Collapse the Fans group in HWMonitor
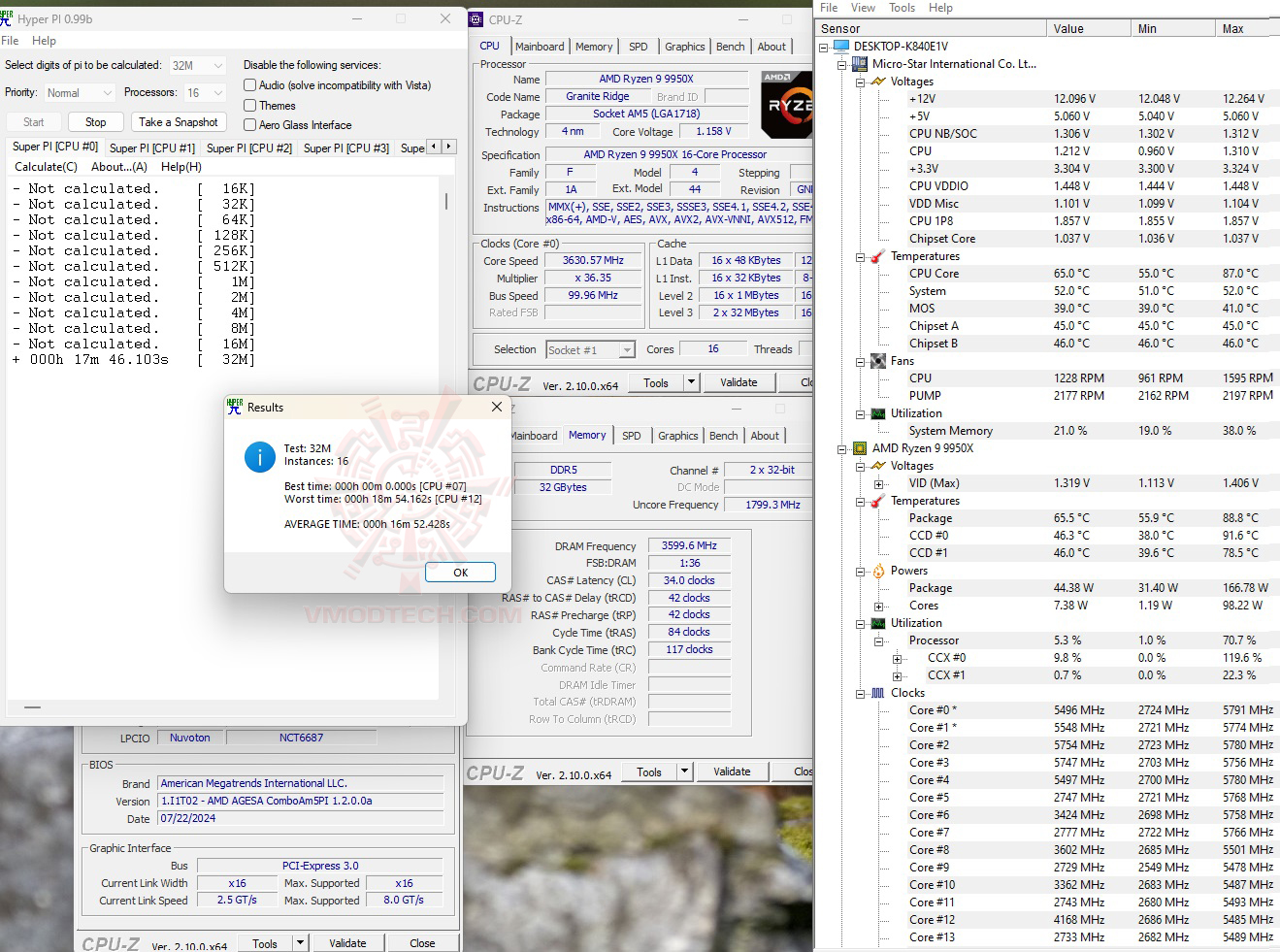 (x=860, y=361)
